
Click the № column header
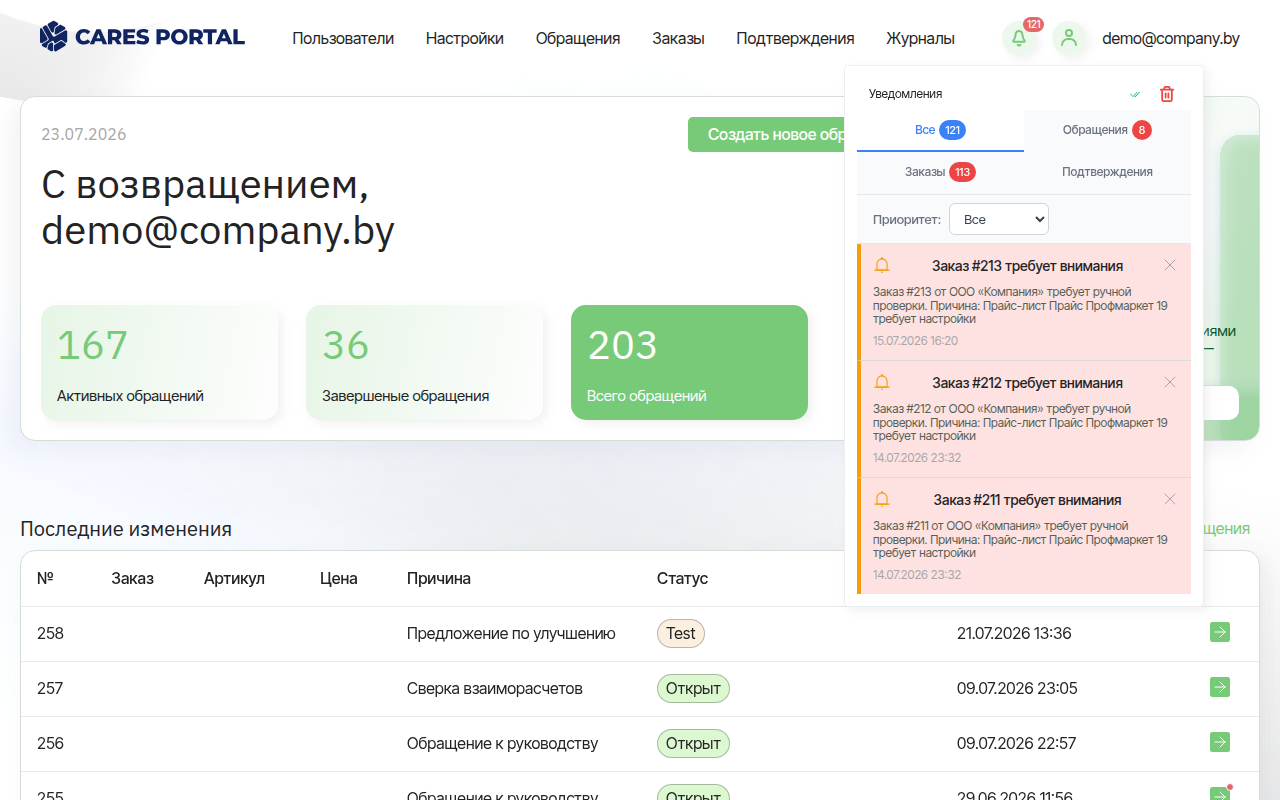pos(45,578)
